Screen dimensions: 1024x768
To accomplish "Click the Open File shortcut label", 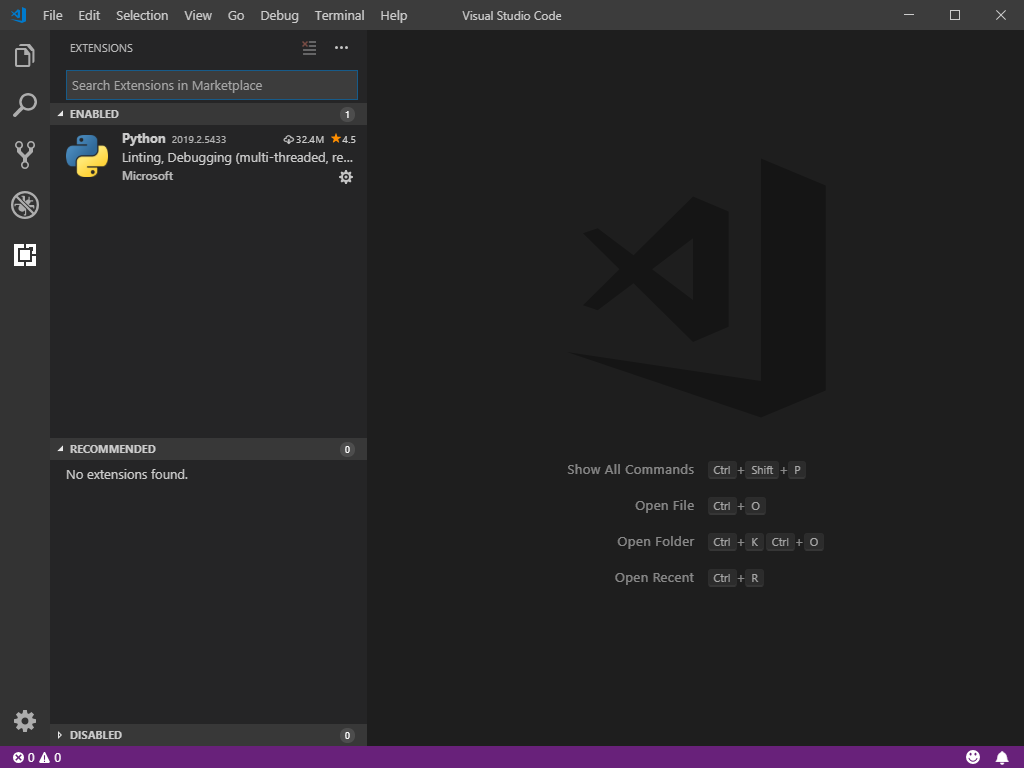I will tap(664, 505).
